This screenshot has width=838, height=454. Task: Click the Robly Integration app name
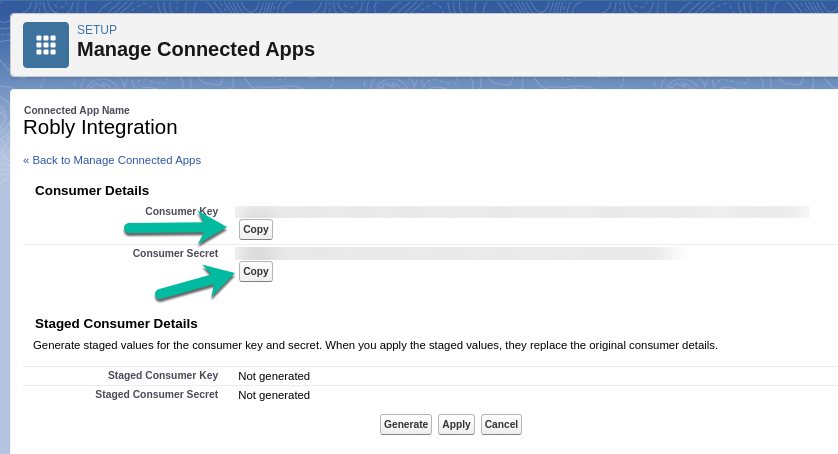(x=100, y=127)
